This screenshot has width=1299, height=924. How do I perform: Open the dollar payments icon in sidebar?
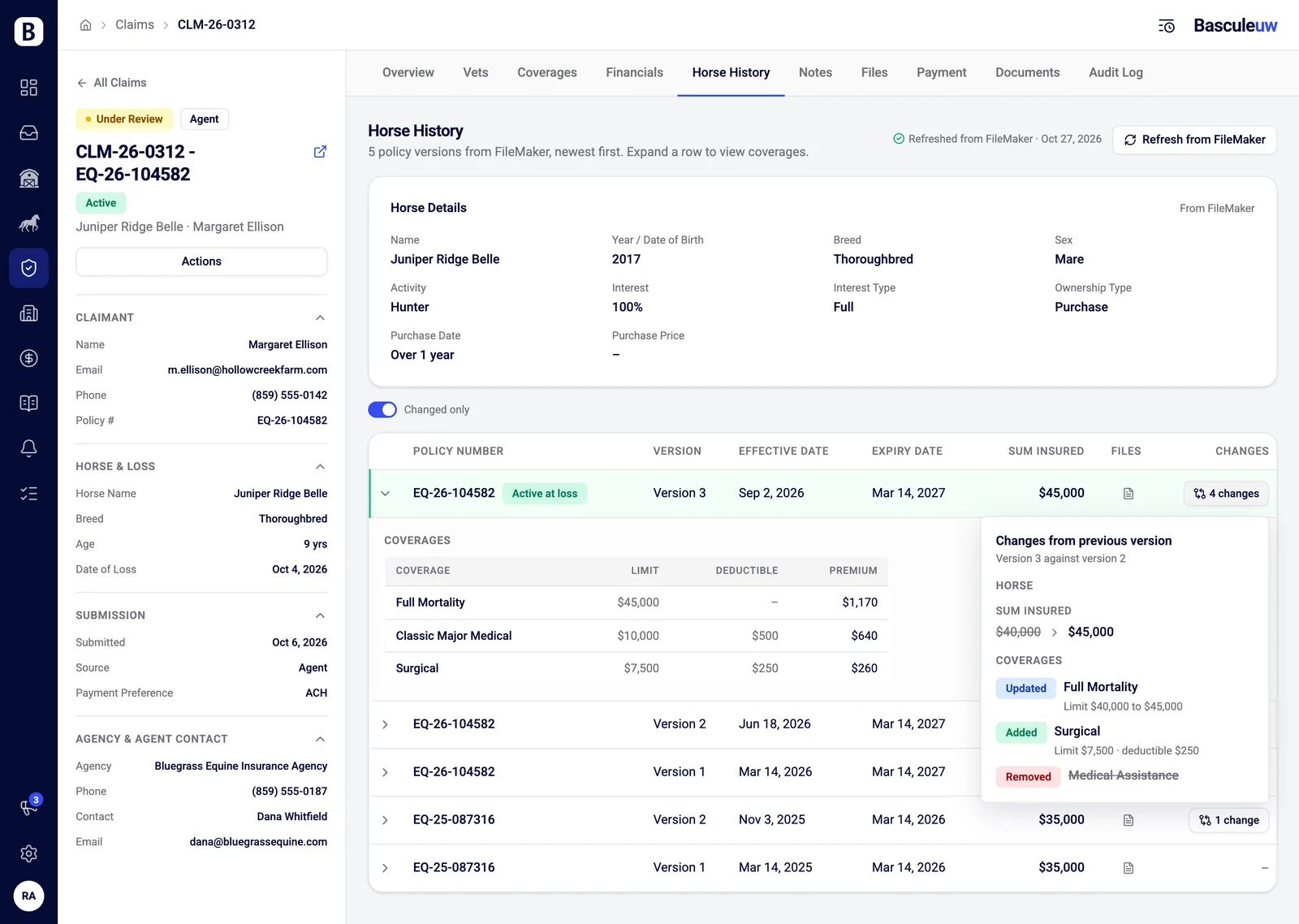(28, 358)
